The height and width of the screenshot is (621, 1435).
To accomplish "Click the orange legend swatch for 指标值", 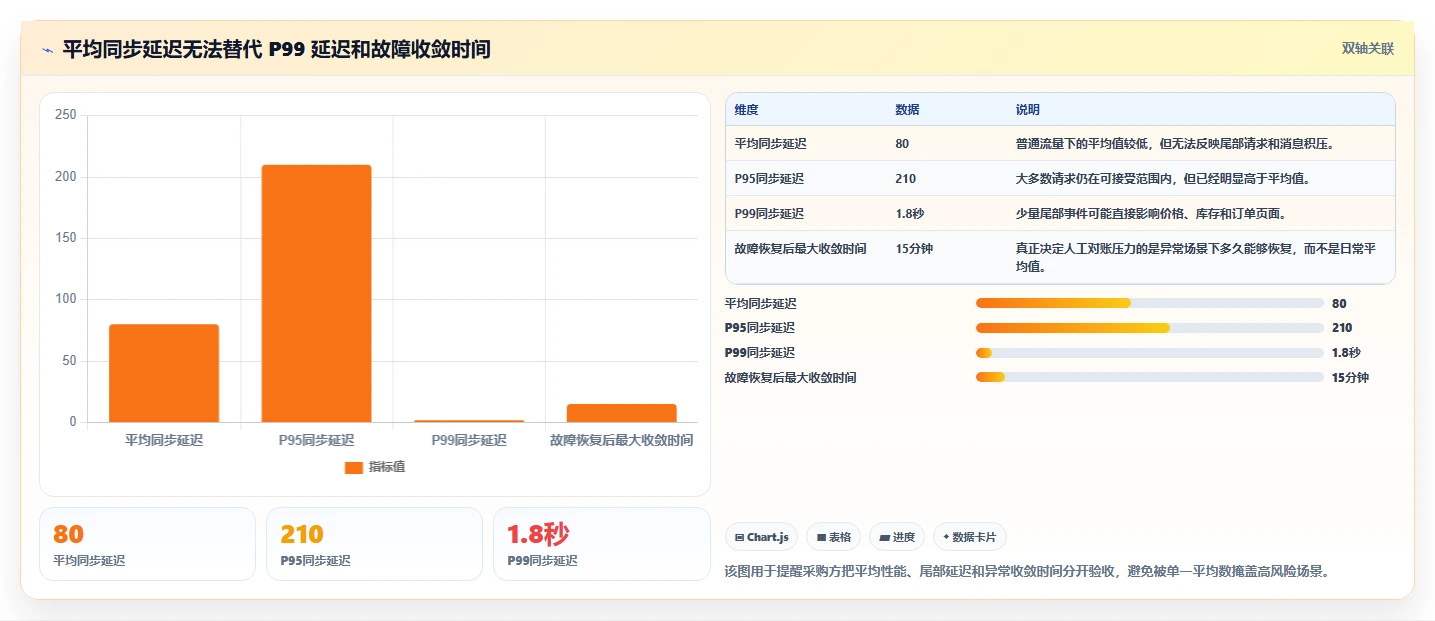I will click(x=354, y=467).
